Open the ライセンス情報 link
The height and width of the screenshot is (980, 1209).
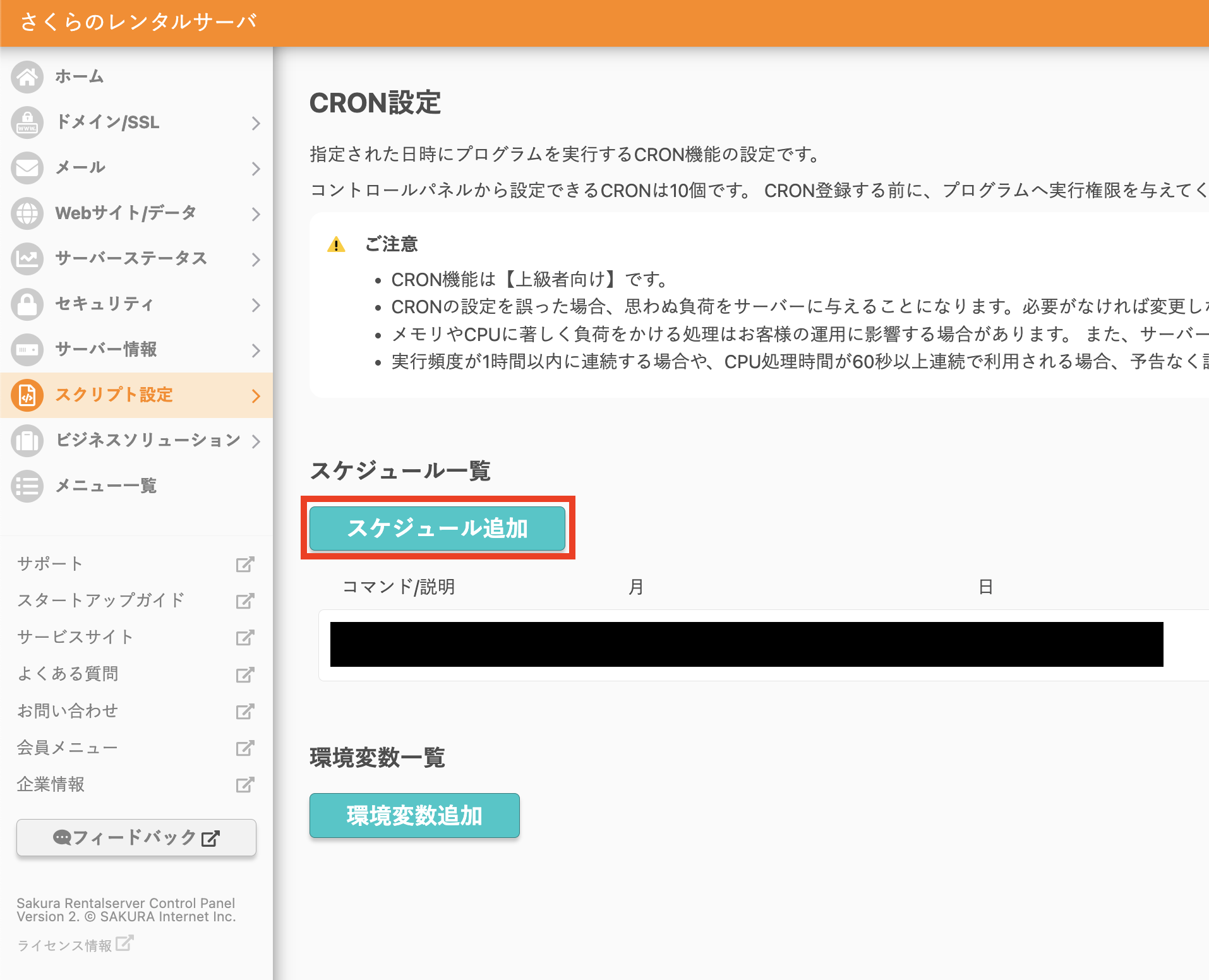(75, 945)
